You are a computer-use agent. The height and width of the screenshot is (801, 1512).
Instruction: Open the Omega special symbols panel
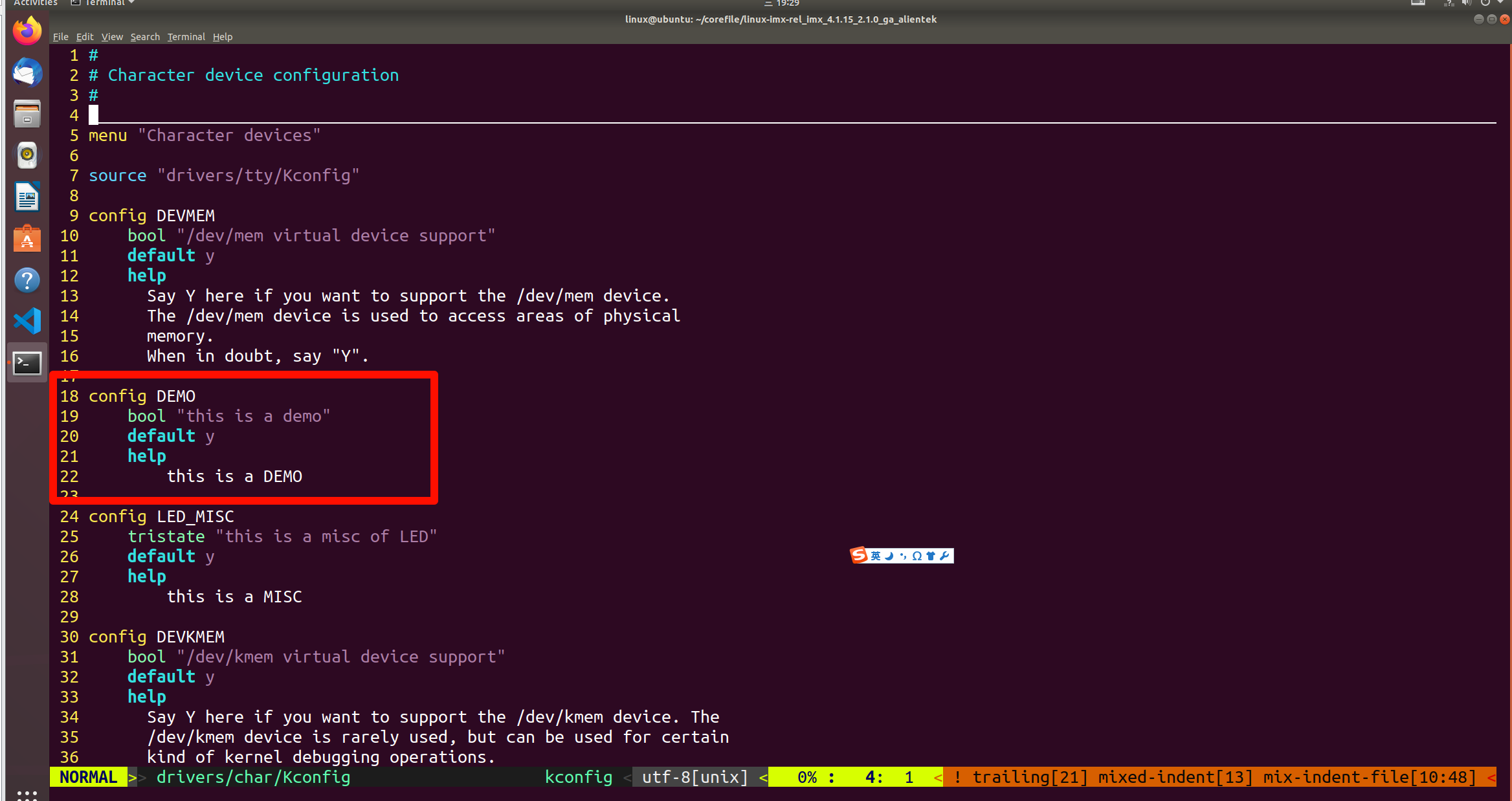pos(917,556)
